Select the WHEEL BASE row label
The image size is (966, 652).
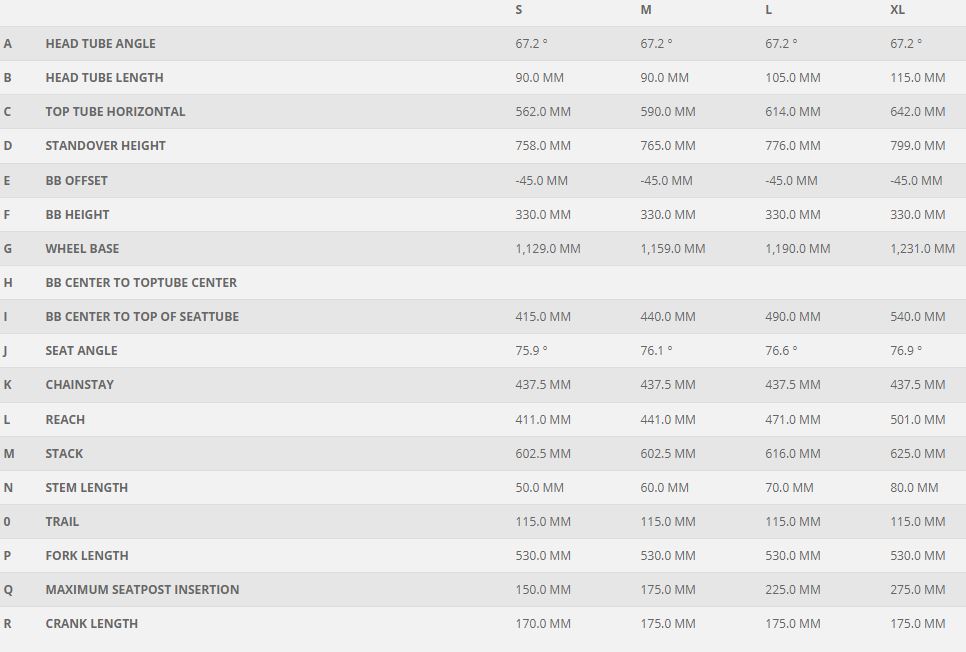82,249
